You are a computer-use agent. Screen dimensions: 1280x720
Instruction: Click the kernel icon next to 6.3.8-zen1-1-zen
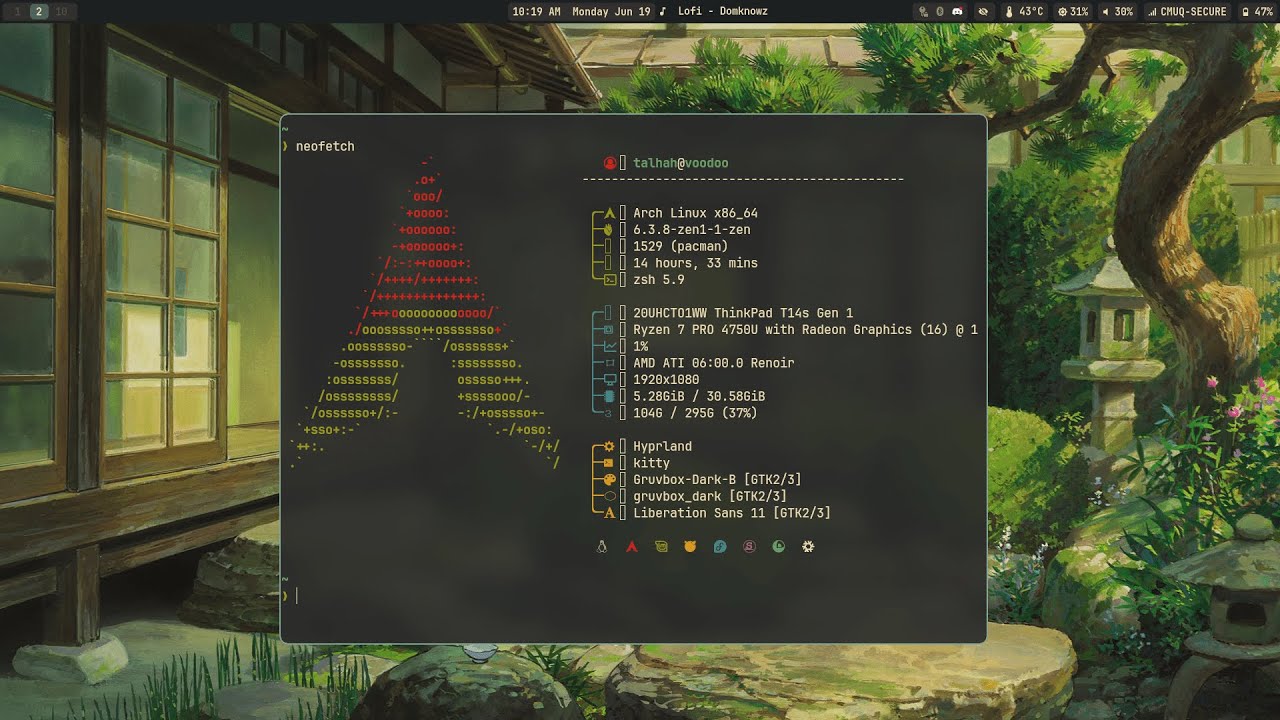point(608,230)
